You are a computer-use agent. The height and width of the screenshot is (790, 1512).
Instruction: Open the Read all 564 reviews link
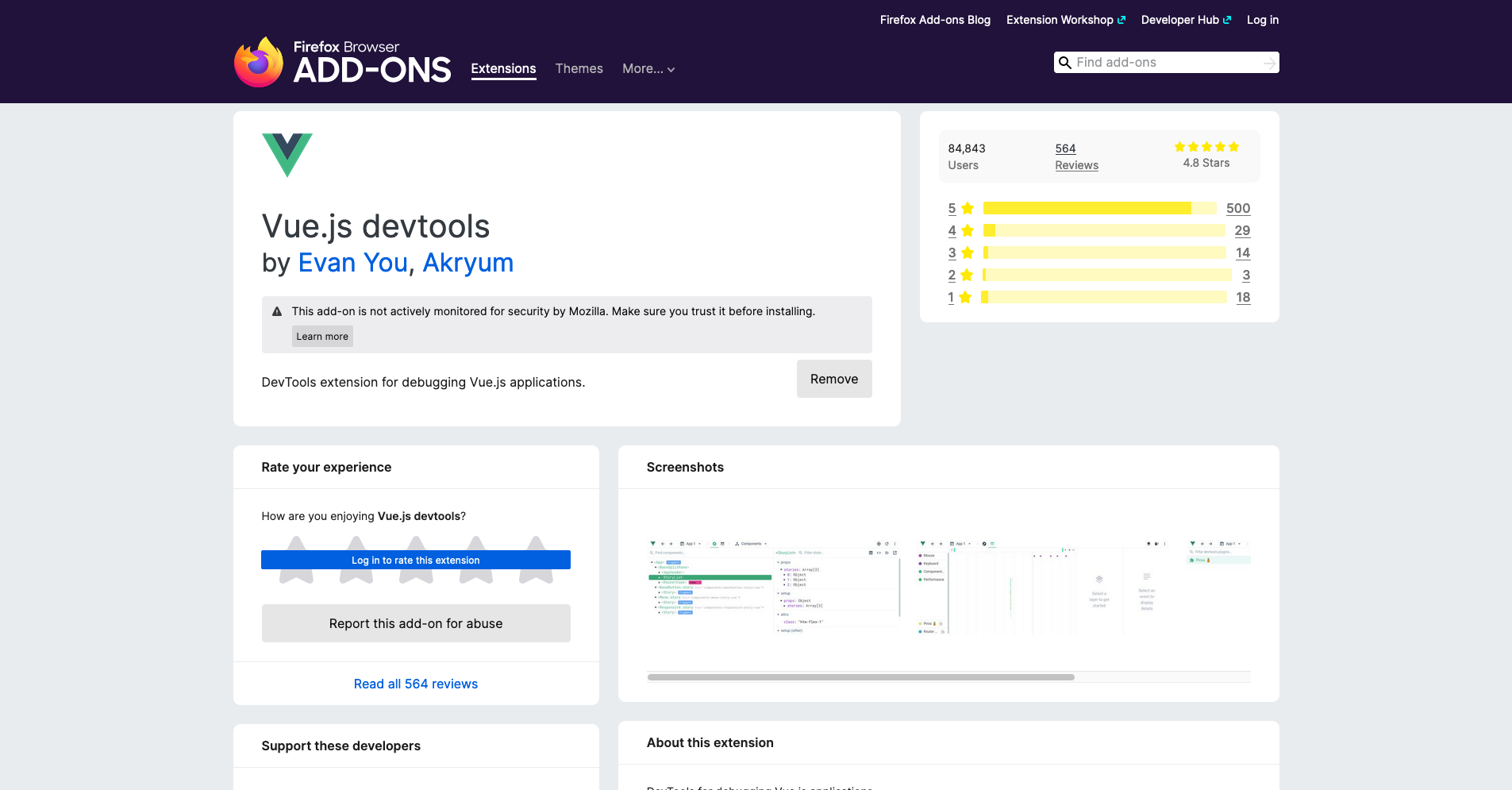click(416, 684)
